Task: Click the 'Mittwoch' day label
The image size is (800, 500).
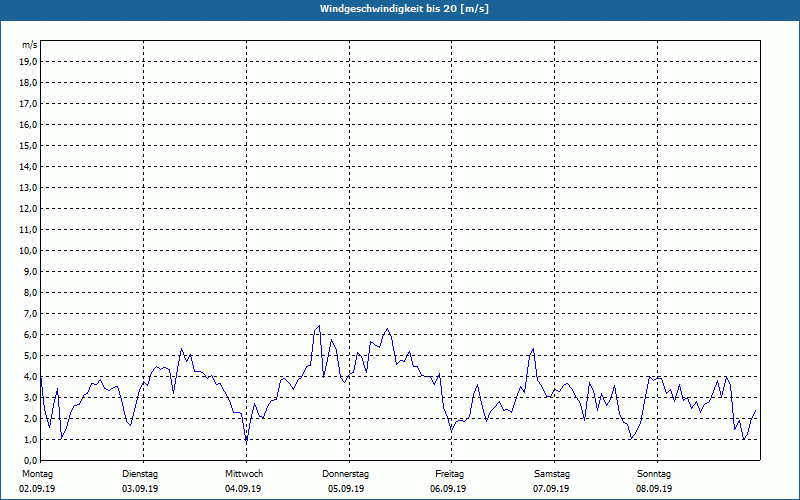Action: [x=244, y=474]
